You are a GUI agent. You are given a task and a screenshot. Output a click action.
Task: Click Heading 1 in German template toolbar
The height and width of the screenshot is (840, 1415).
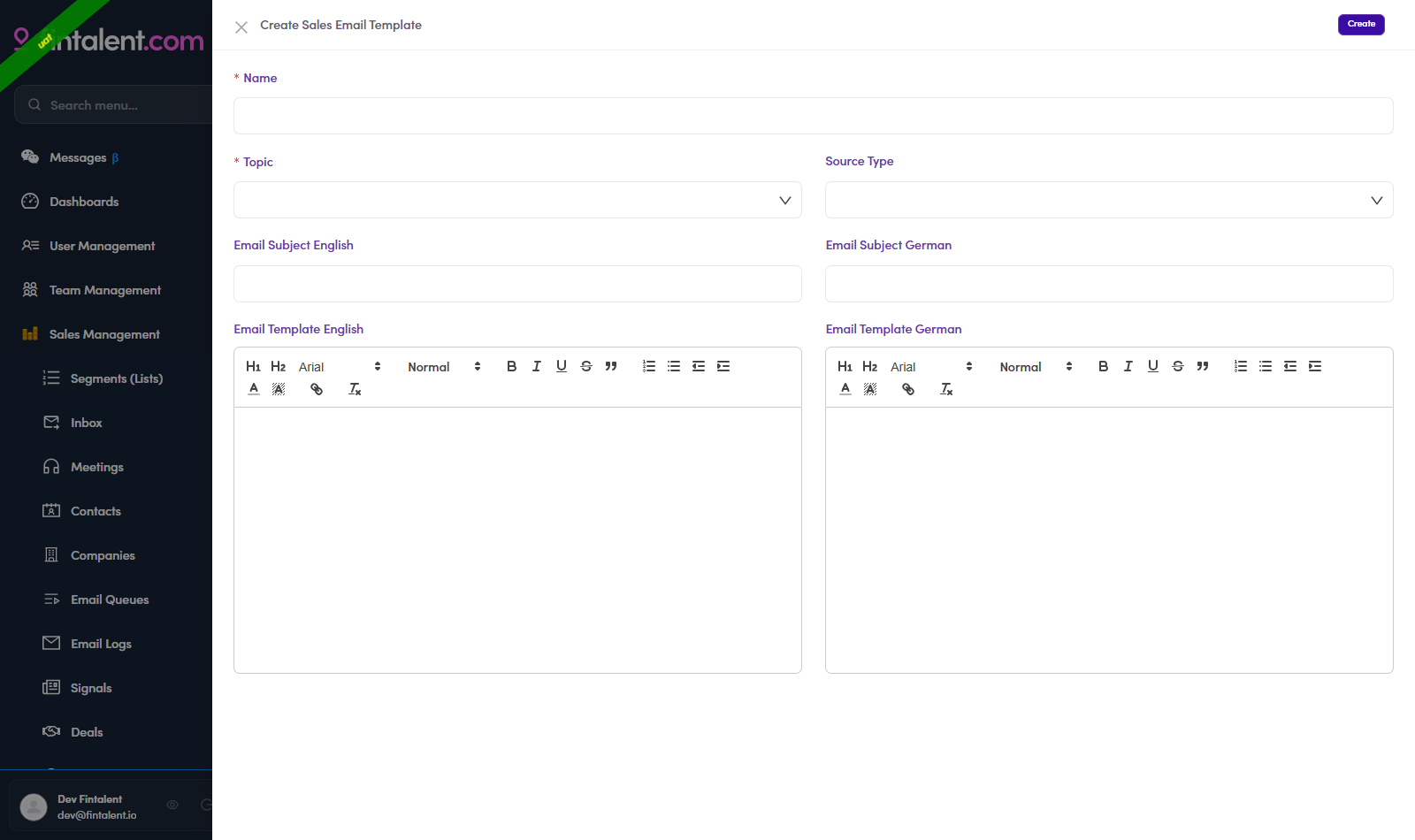click(x=845, y=366)
